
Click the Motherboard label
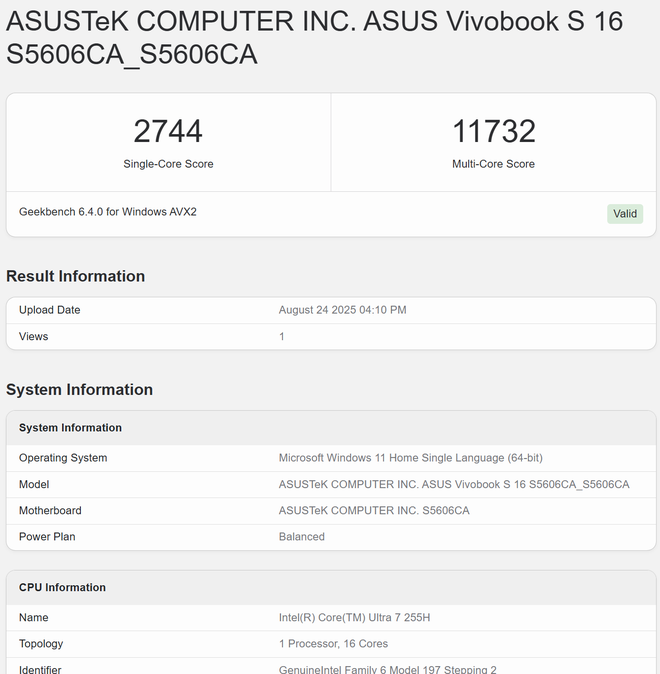click(50, 511)
